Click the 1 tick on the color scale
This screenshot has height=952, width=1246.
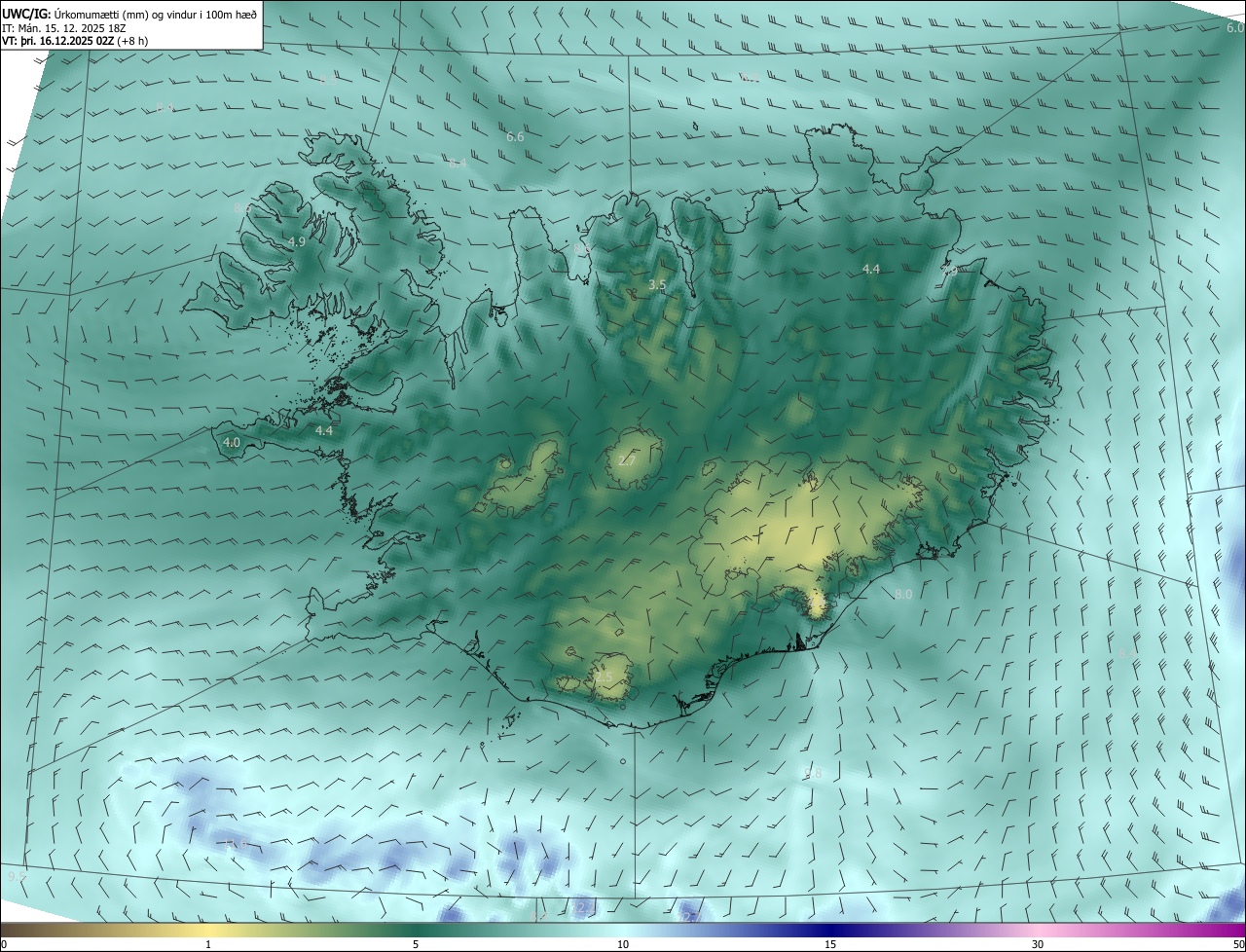click(x=208, y=944)
